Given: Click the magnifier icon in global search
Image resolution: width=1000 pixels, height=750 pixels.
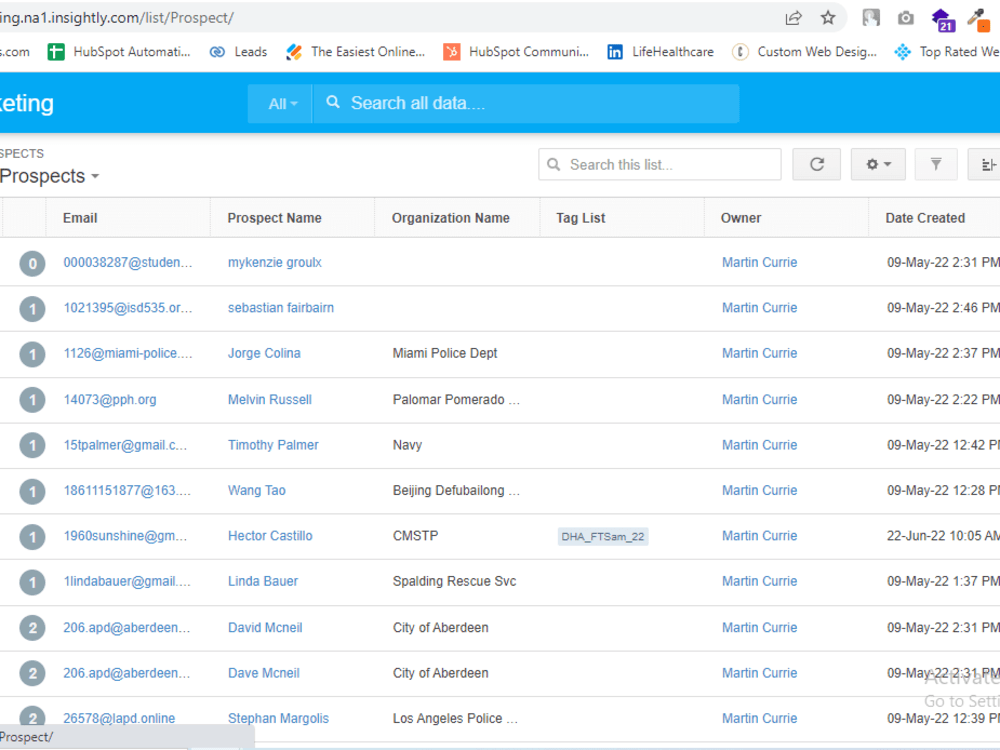Looking at the screenshot, I should [x=333, y=102].
